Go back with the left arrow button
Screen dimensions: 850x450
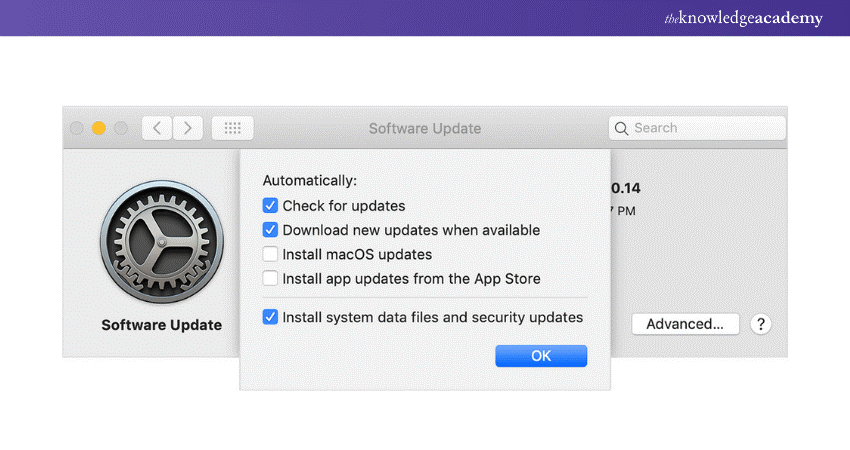[157, 128]
